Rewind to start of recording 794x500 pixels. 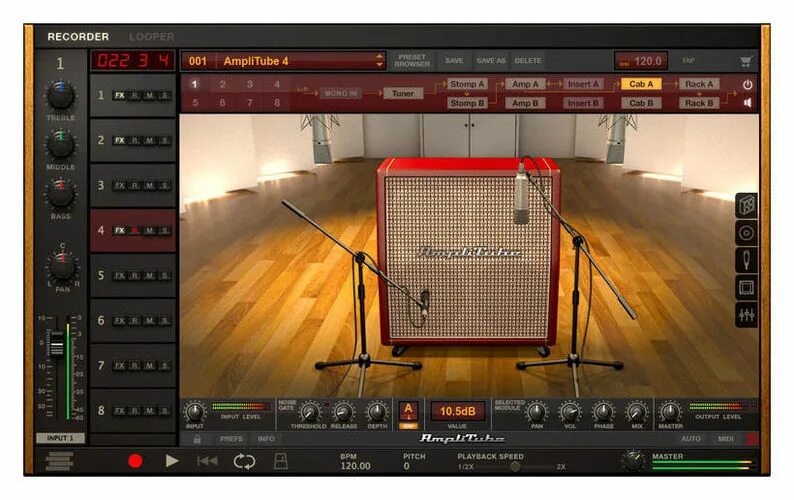(207, 461)
